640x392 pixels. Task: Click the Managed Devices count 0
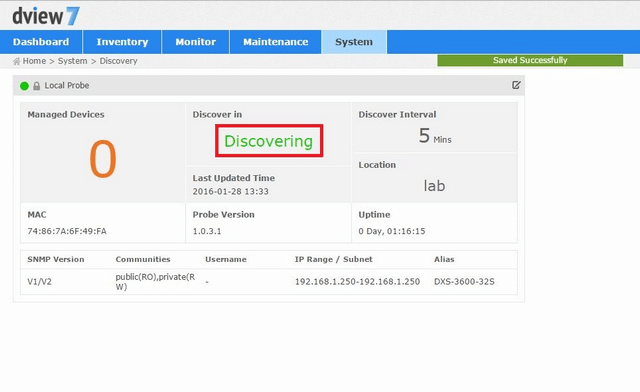click(x=103, y=158)
